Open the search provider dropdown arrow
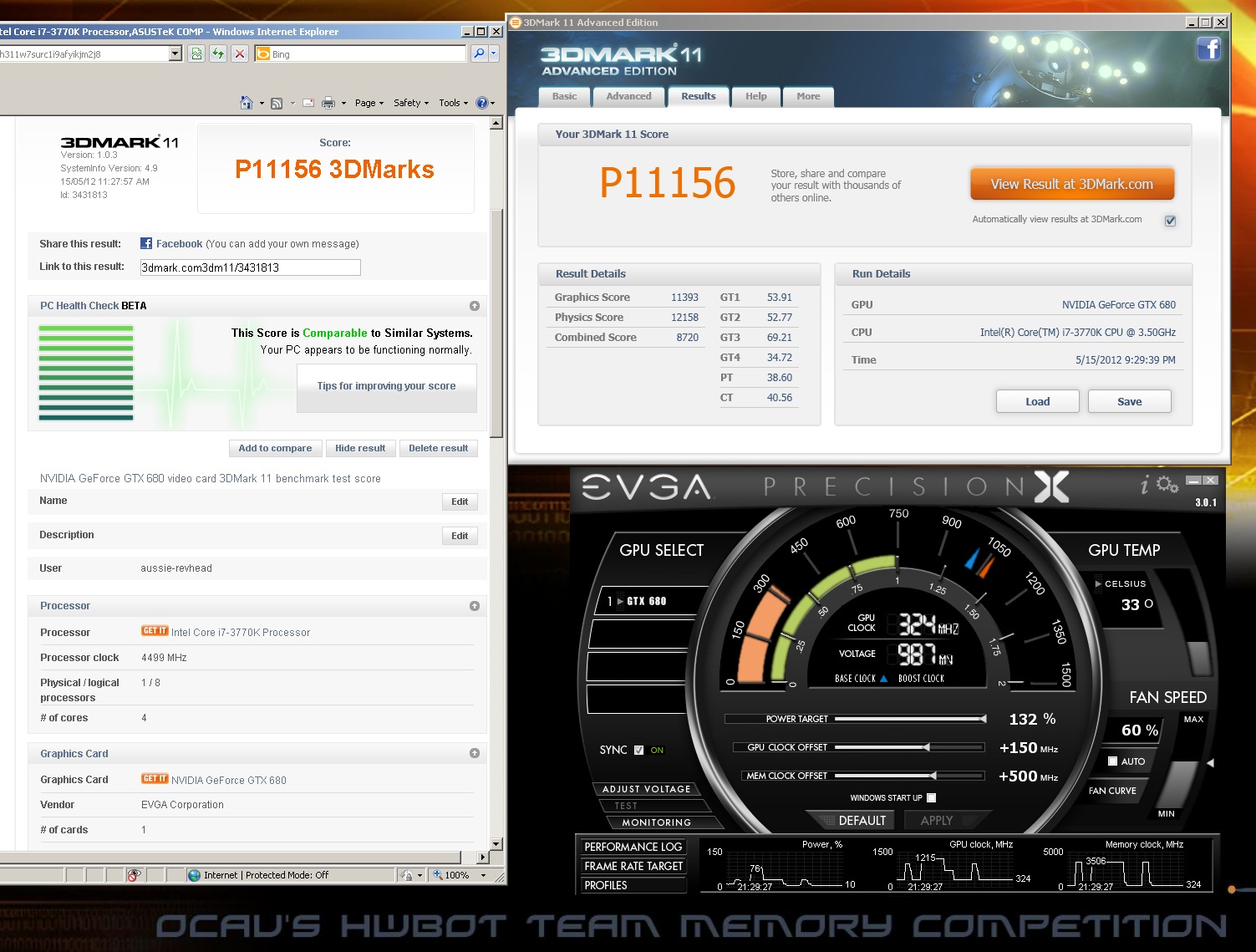The height and width of the screenshot is (952, 1256). [494, 53]
